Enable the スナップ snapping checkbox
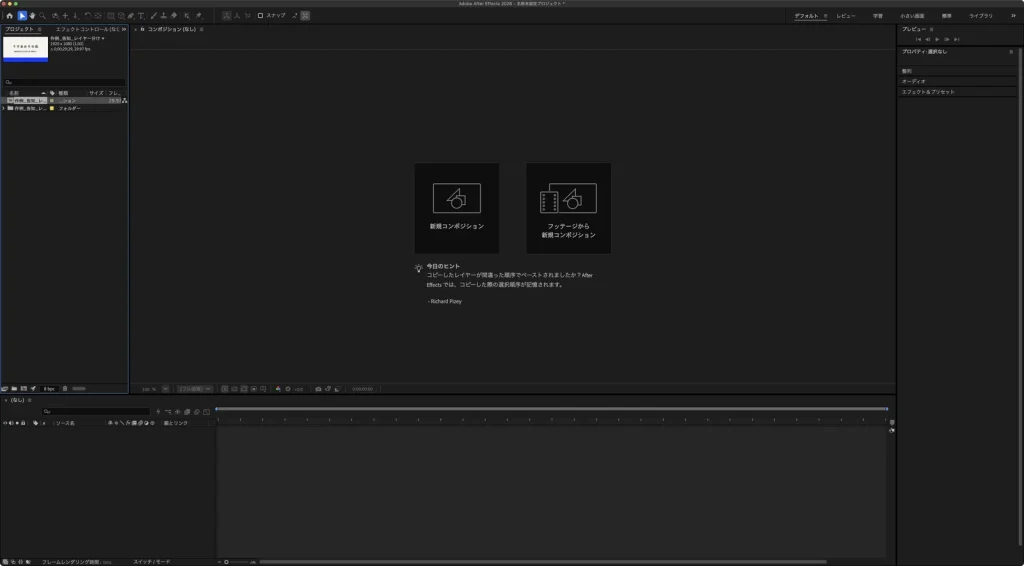This screenshot has width=1024, height=566. (260, 16)
